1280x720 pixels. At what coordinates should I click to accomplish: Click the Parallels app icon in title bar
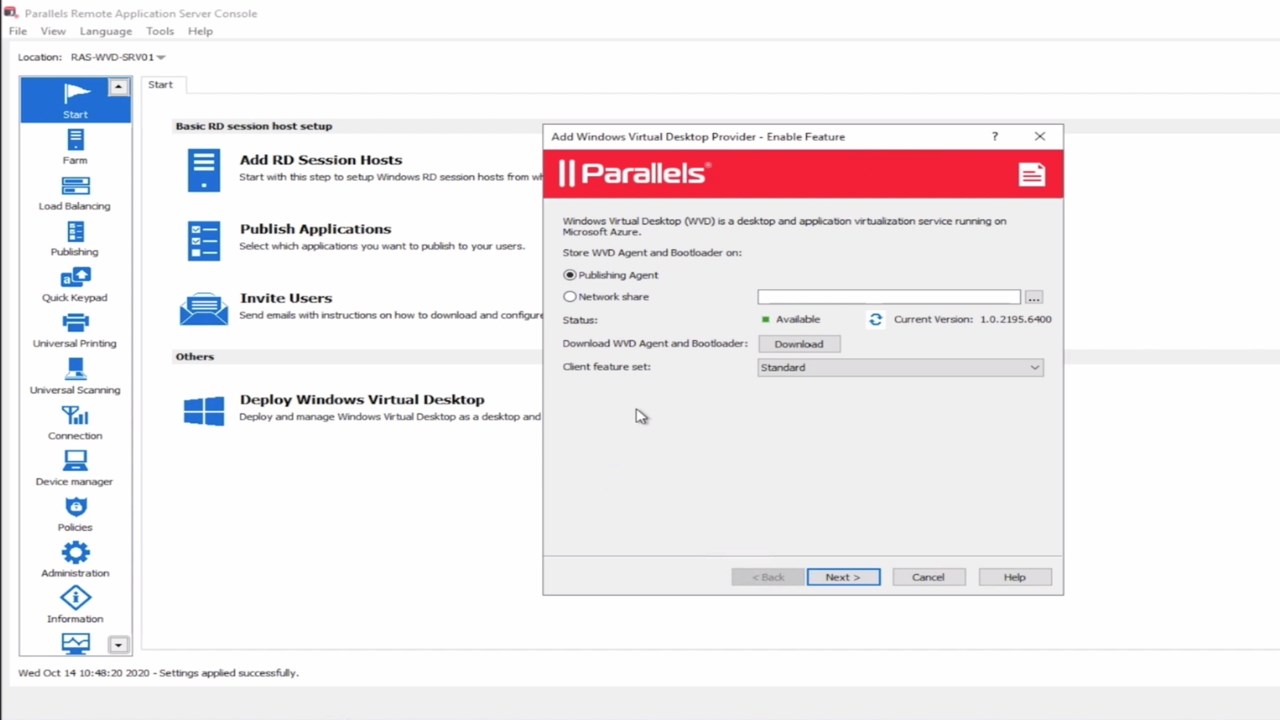coord(11,13)
